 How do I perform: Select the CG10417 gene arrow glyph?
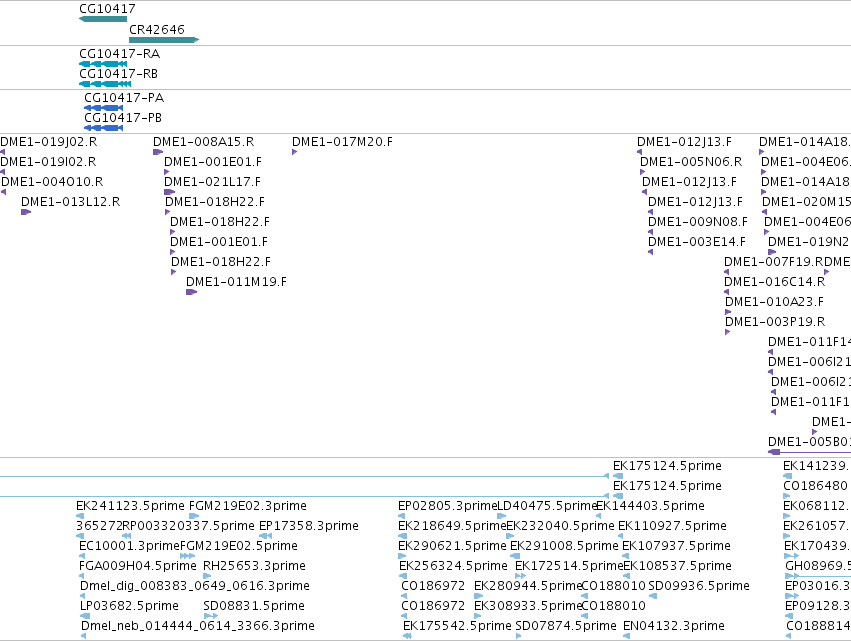coord(103,19)
